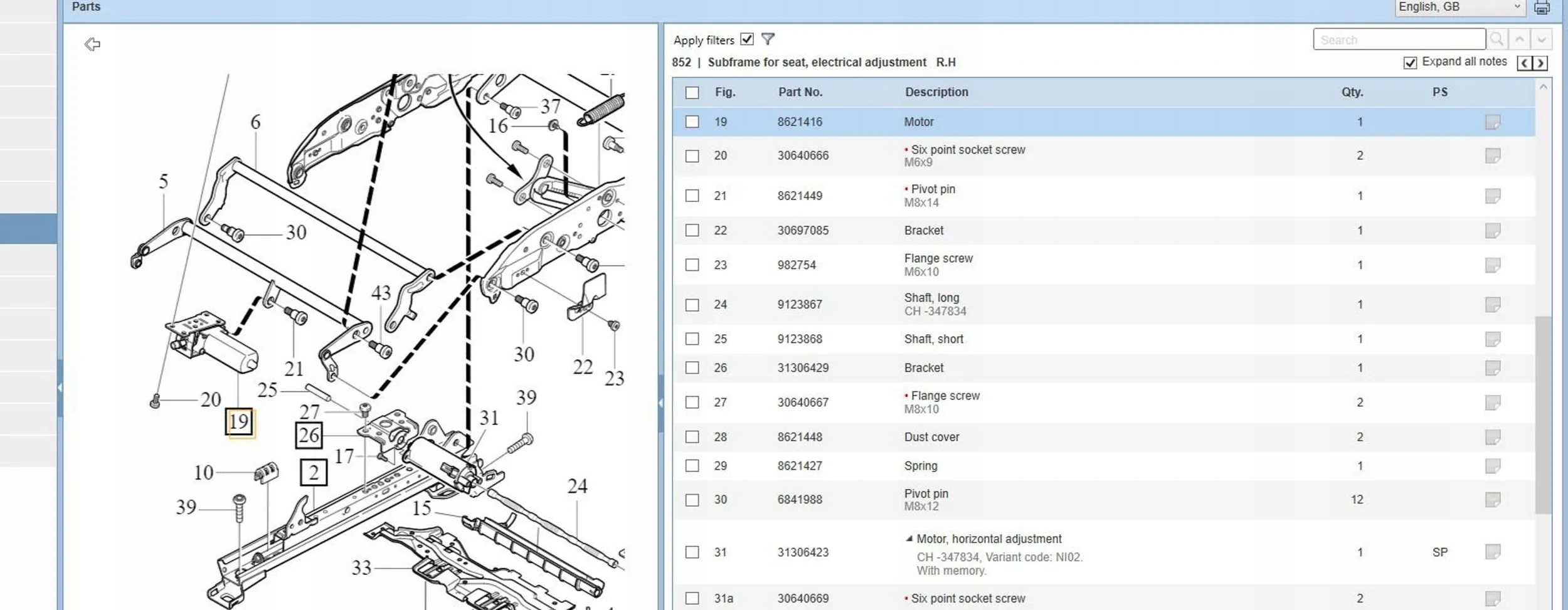
Task: Check the box for Fig. 19 Motor
Action: (692, 122)
